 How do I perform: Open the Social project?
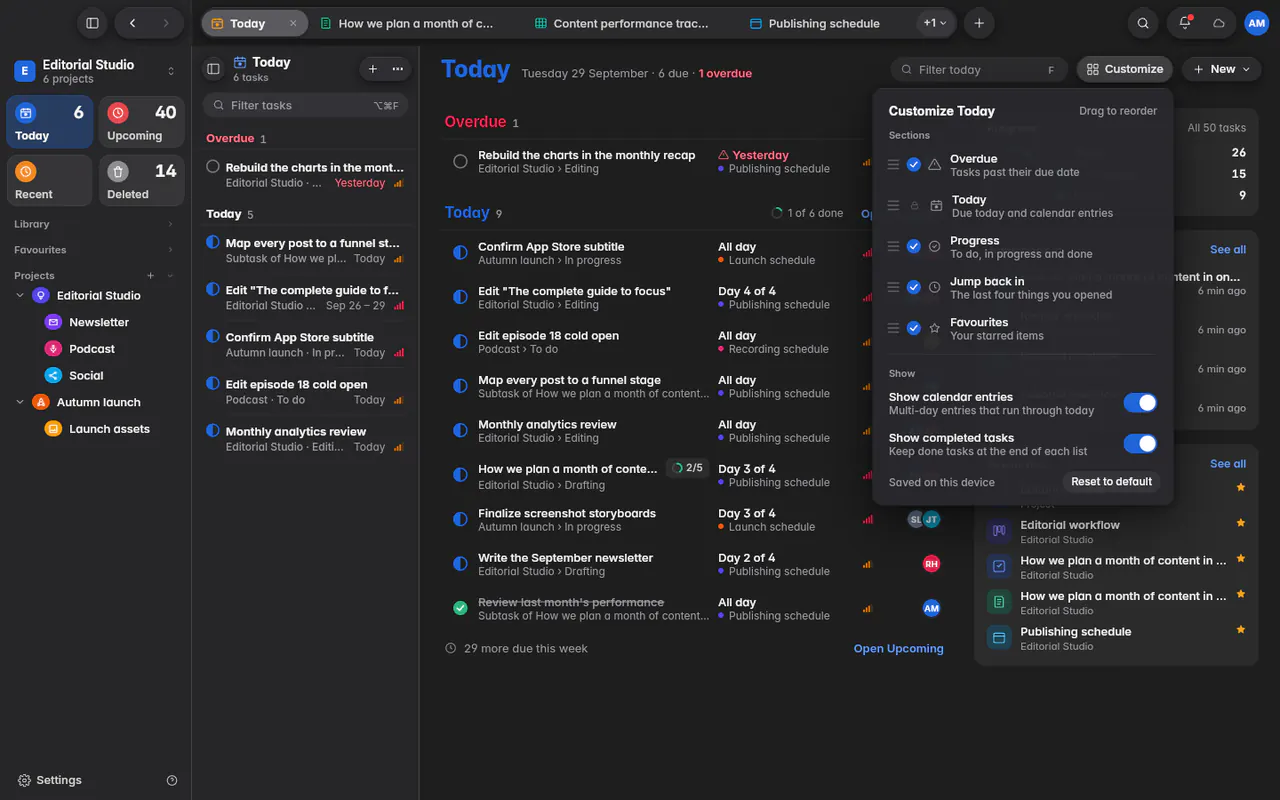pyautogui.click(x=86, y=376)
